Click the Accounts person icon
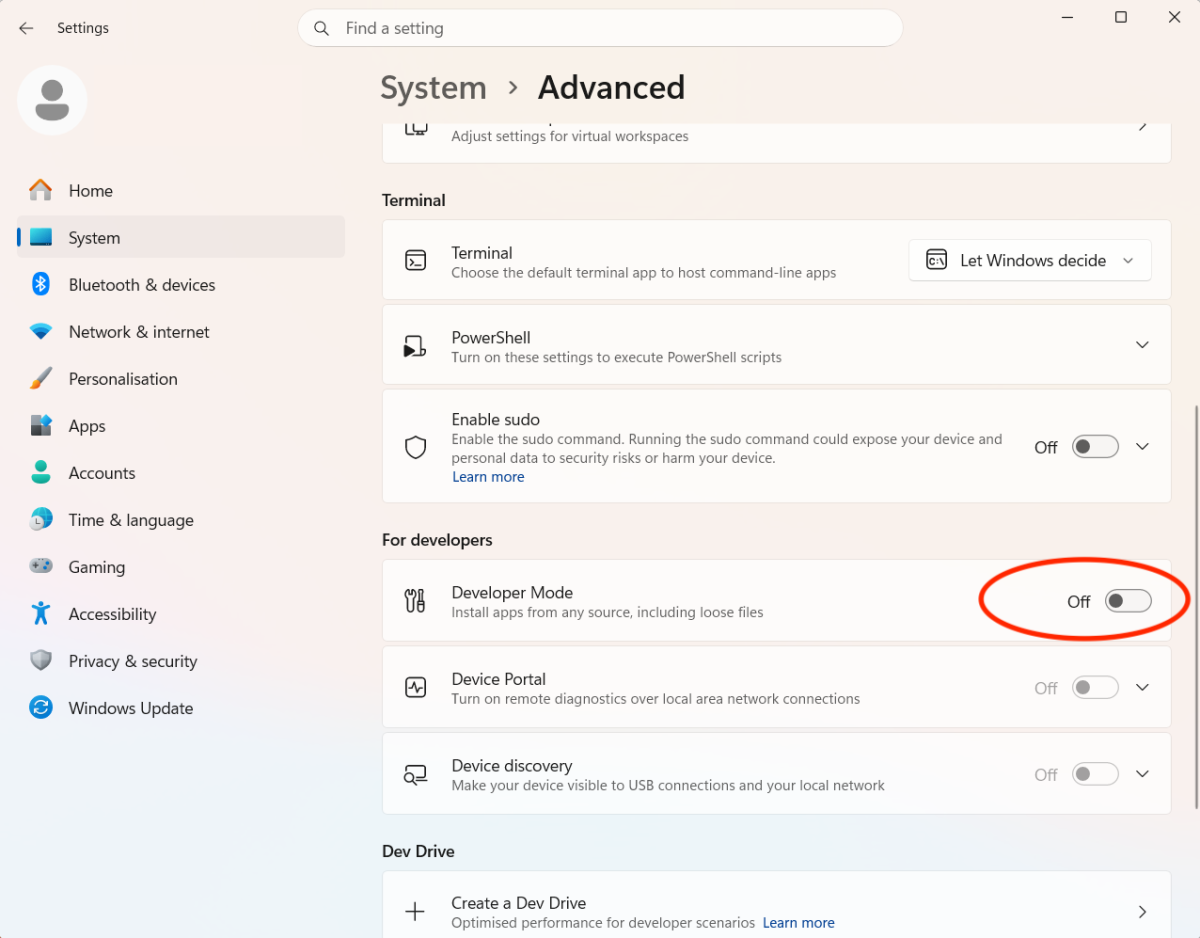The width and height of the screenshot is (1200, 938). pyautogui.click(x=41, y=472)
